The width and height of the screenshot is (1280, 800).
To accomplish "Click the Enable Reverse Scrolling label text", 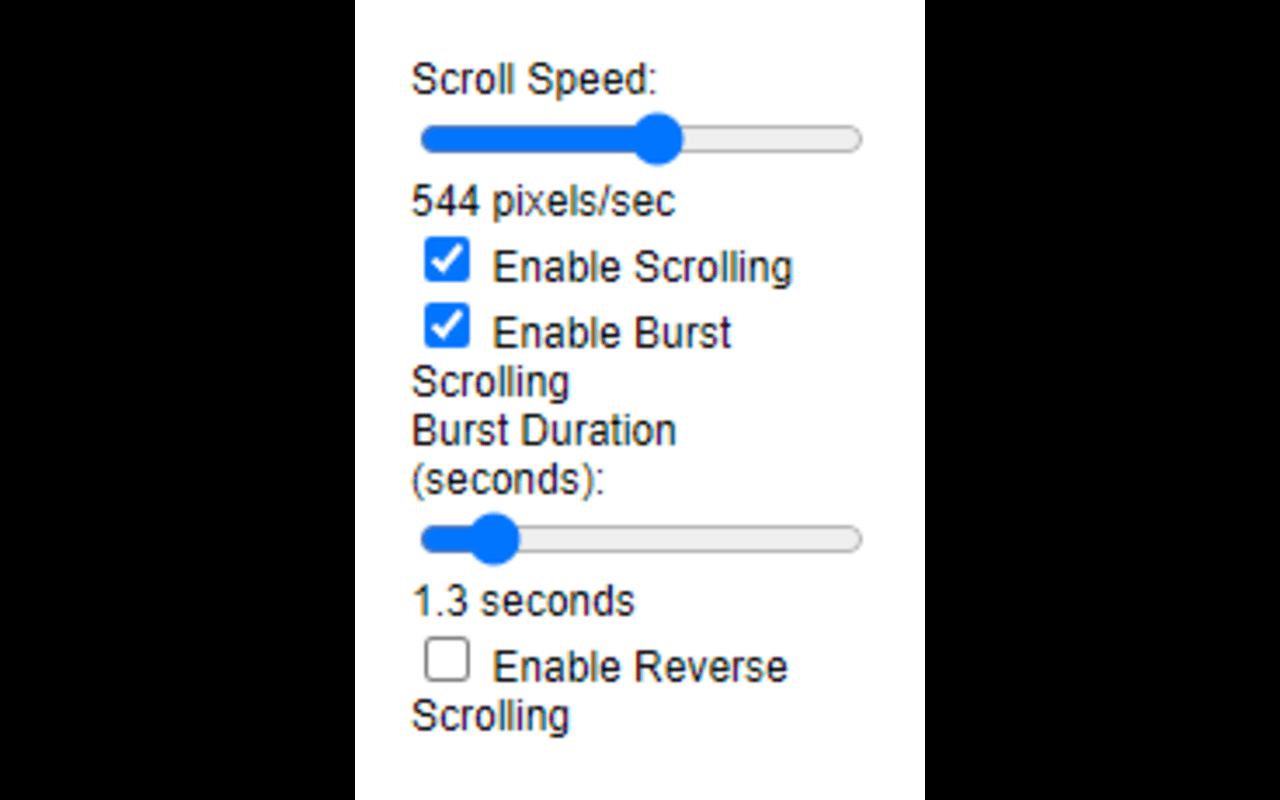I will (x=639, y=665).
